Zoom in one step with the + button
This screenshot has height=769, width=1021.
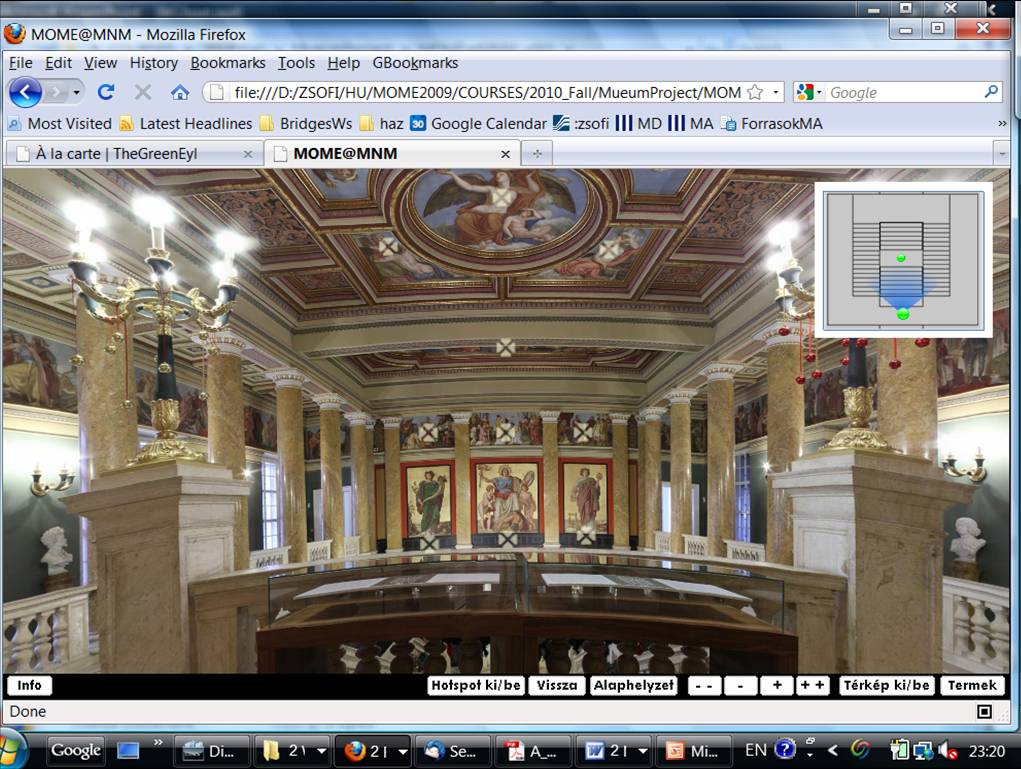point(777,686)
